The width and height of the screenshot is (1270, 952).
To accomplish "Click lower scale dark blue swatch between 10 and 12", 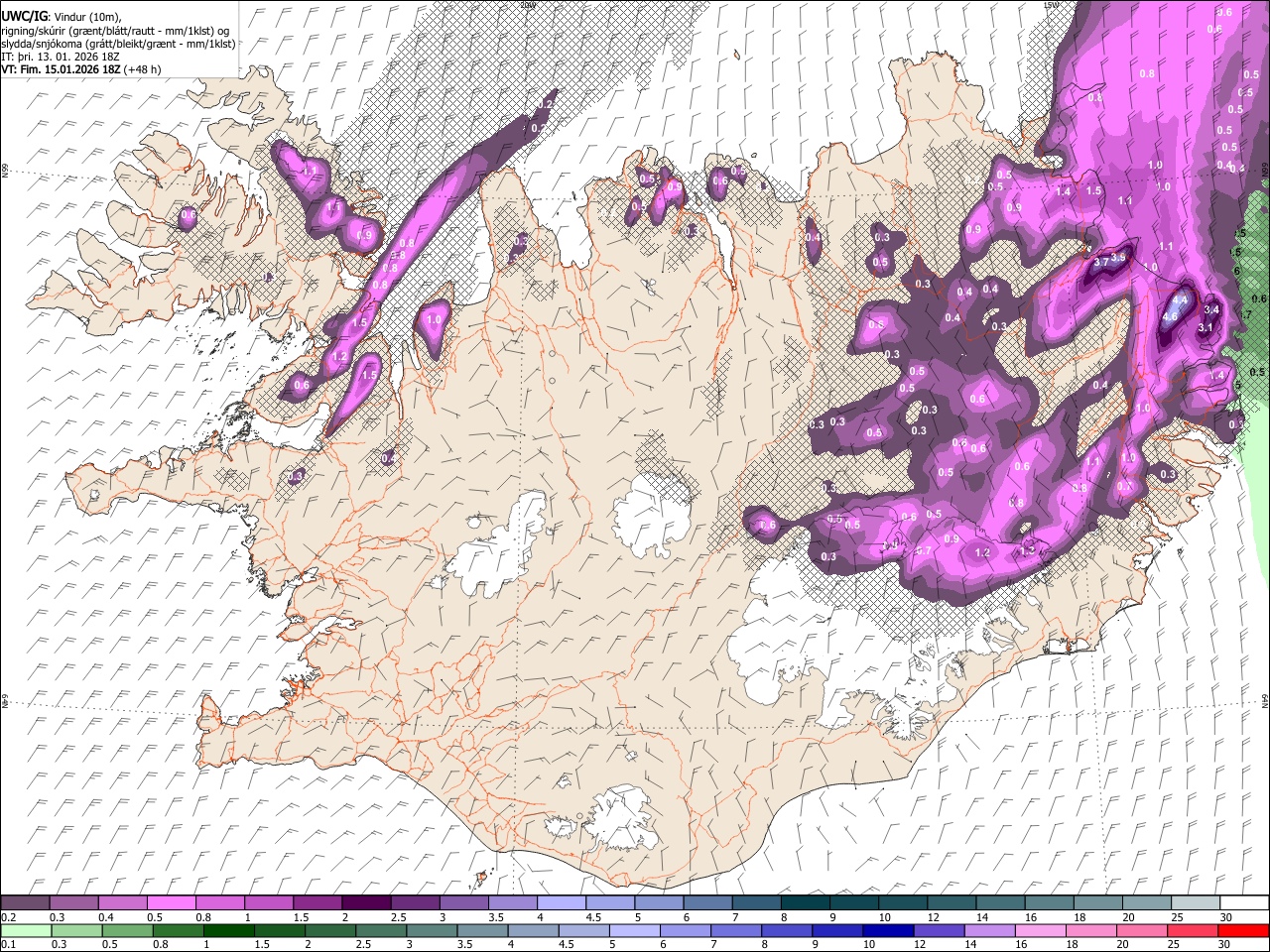I will (x=889, y=930).
